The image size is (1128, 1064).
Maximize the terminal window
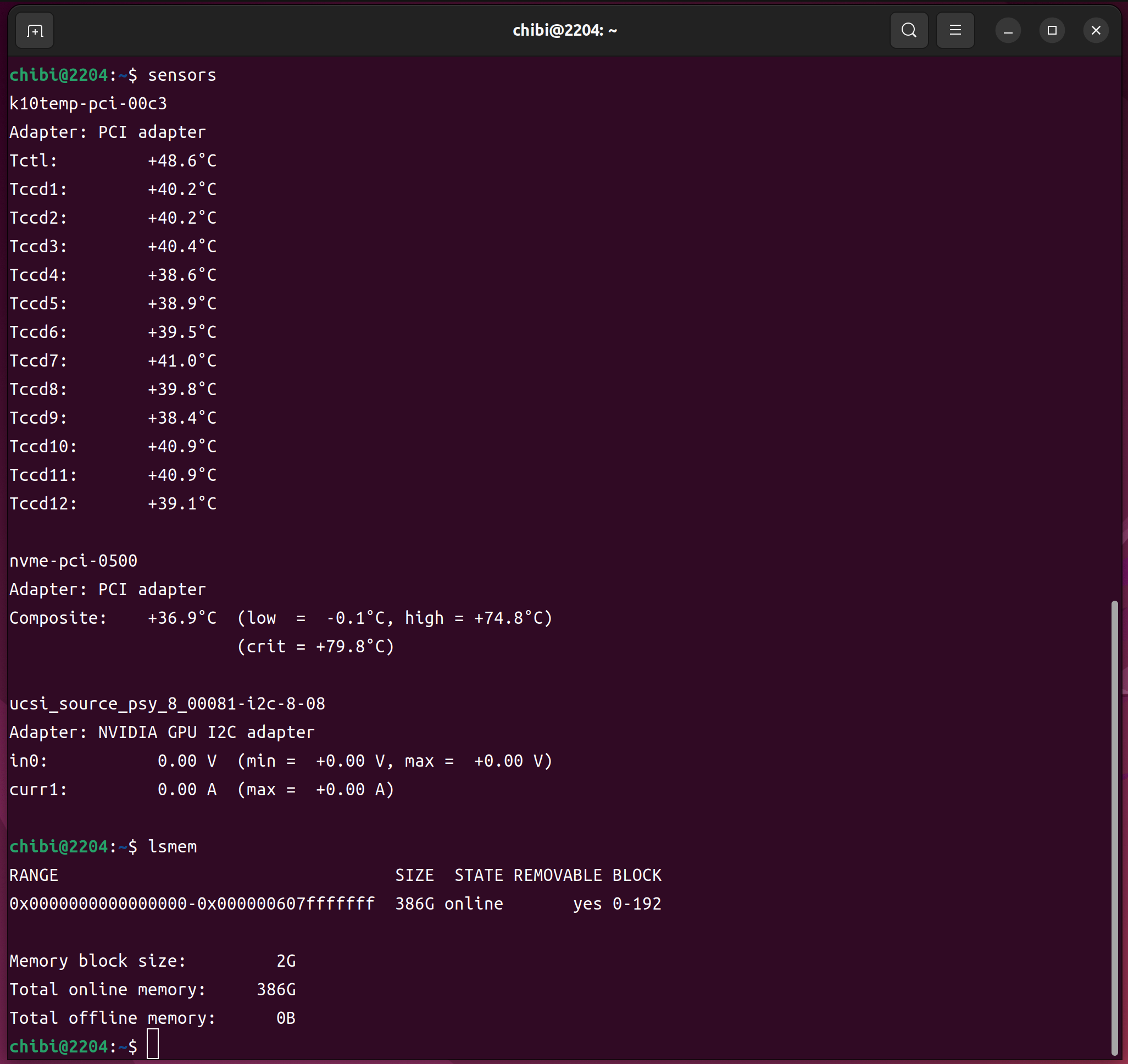coord(1052,31)
